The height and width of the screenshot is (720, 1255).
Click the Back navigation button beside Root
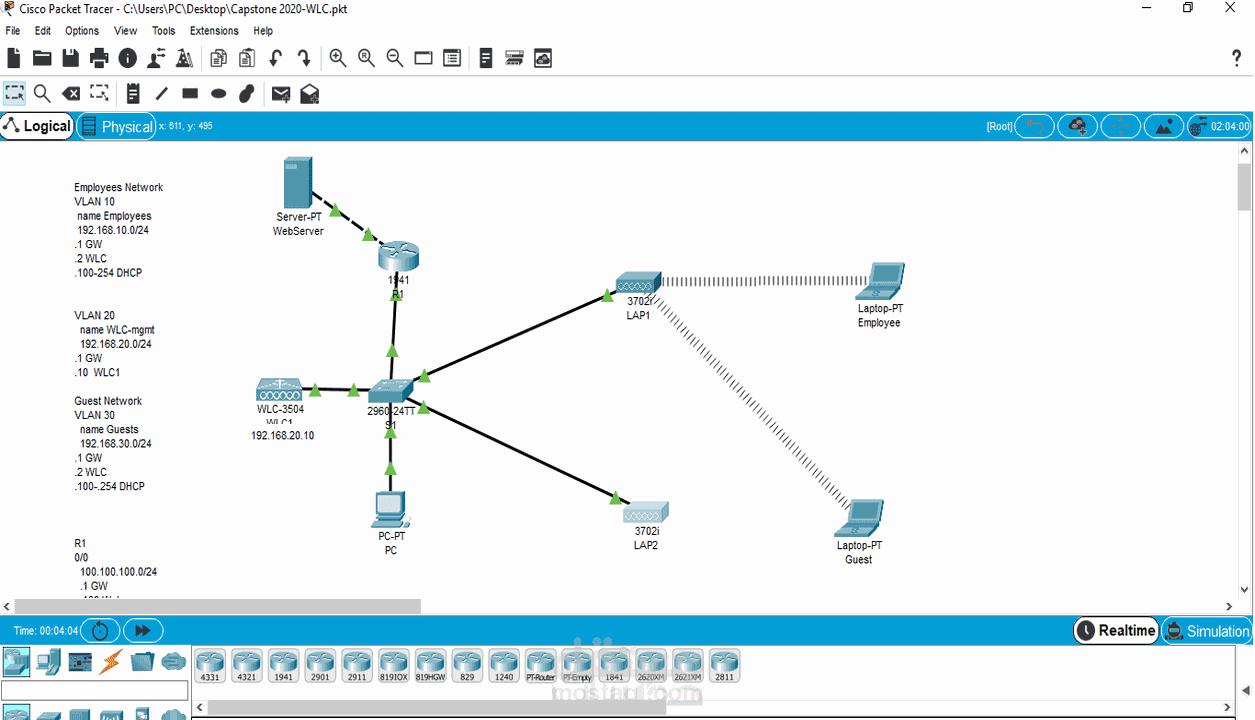coord(1035,126)
